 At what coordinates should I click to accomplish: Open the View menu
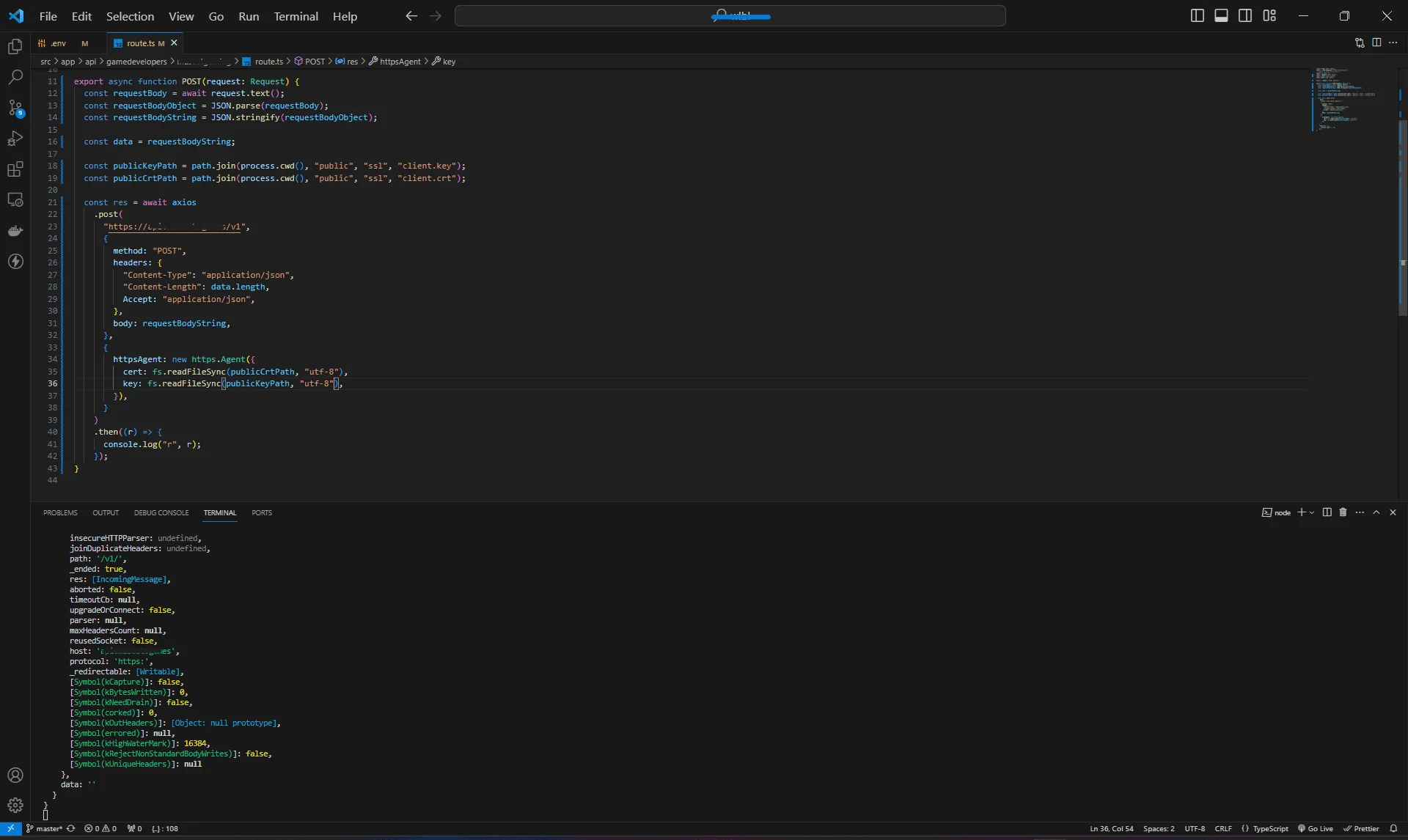pyautogui.click(x=181, y=16)
